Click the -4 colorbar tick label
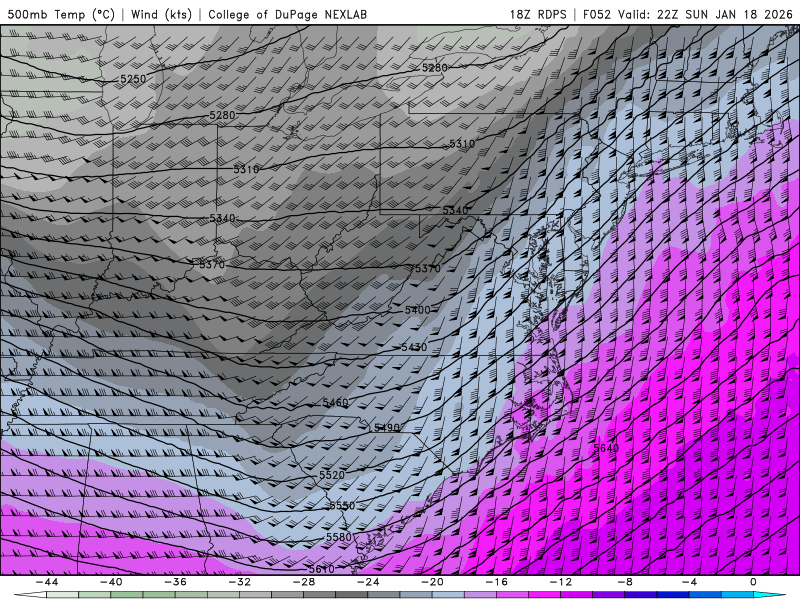The height and width of the screenshot is (600, 800). [689, 582]
